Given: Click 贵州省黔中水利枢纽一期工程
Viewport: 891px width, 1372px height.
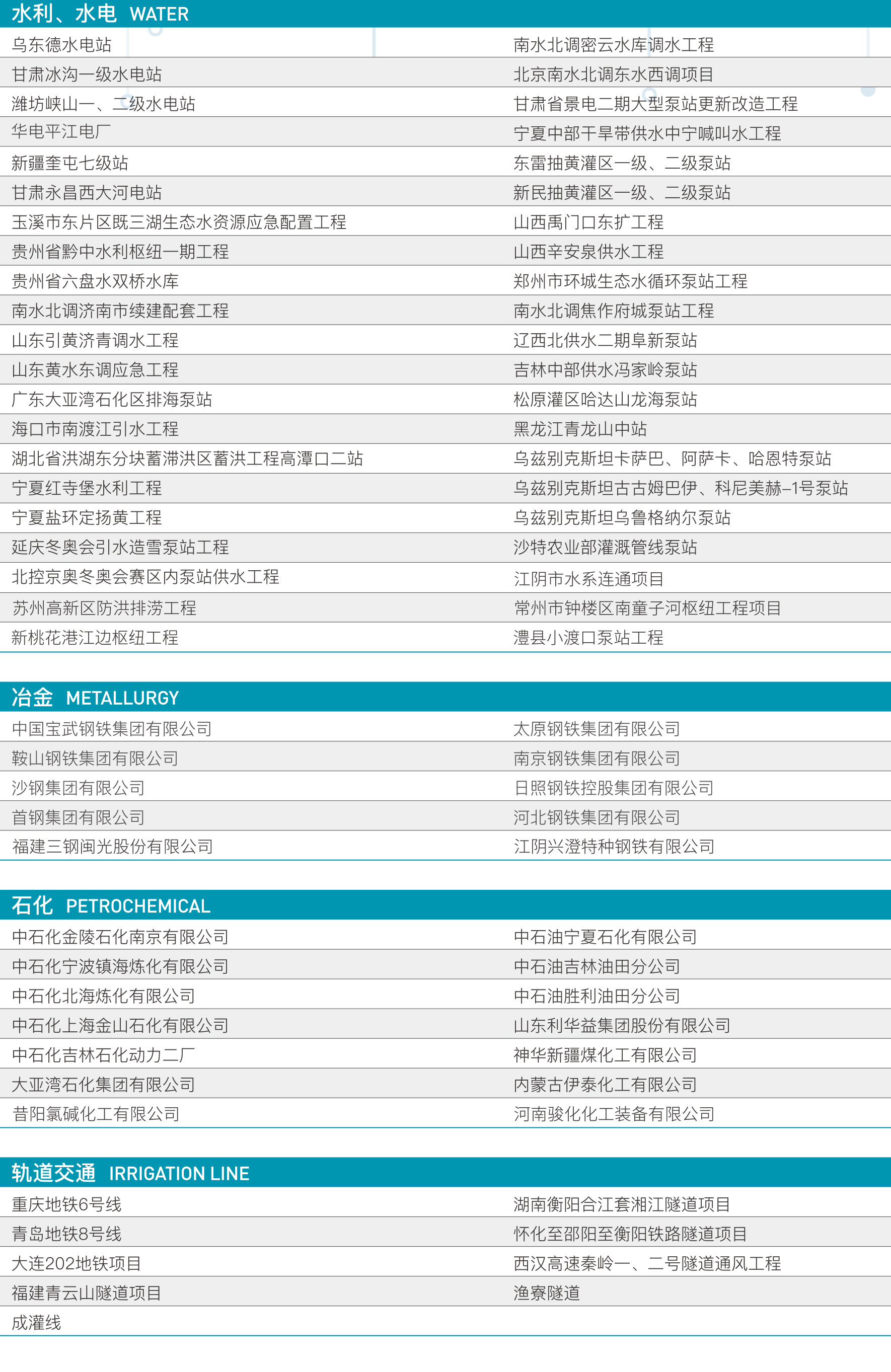Looking at the screenshot, I should point(120,251).
